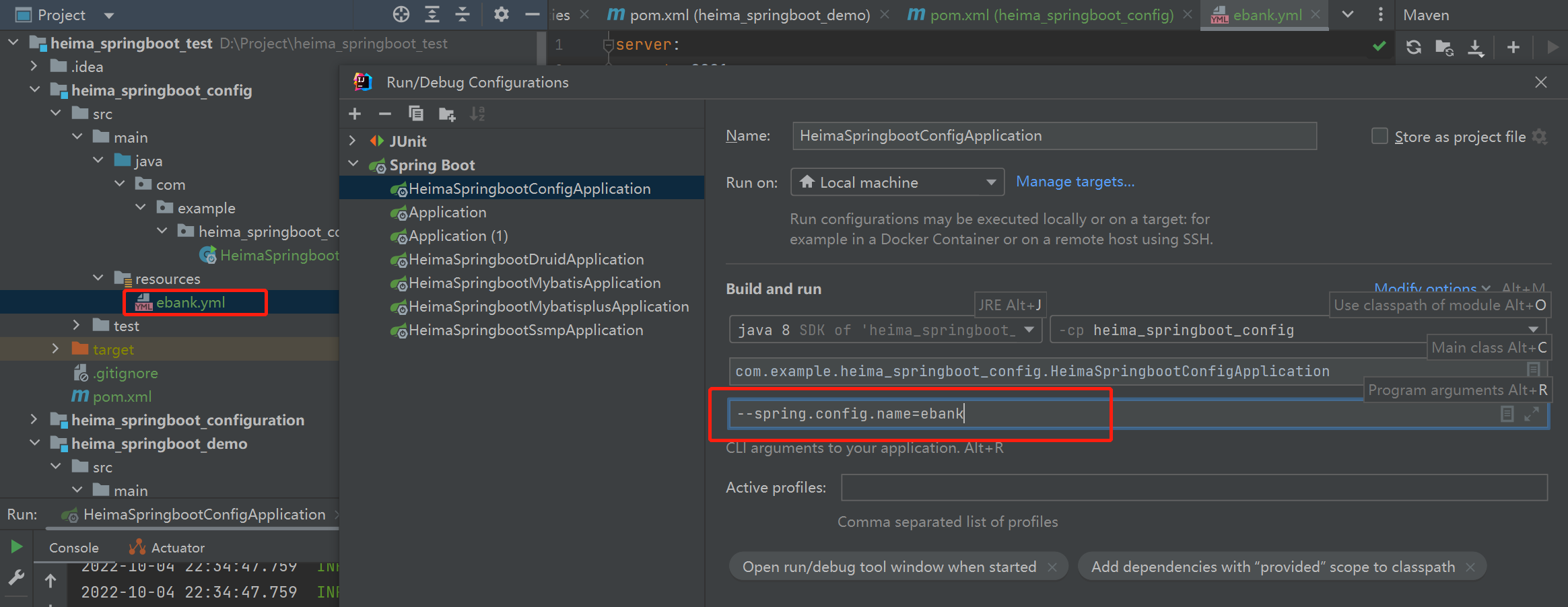Expand the JUnit configurations node

point(352,141)
